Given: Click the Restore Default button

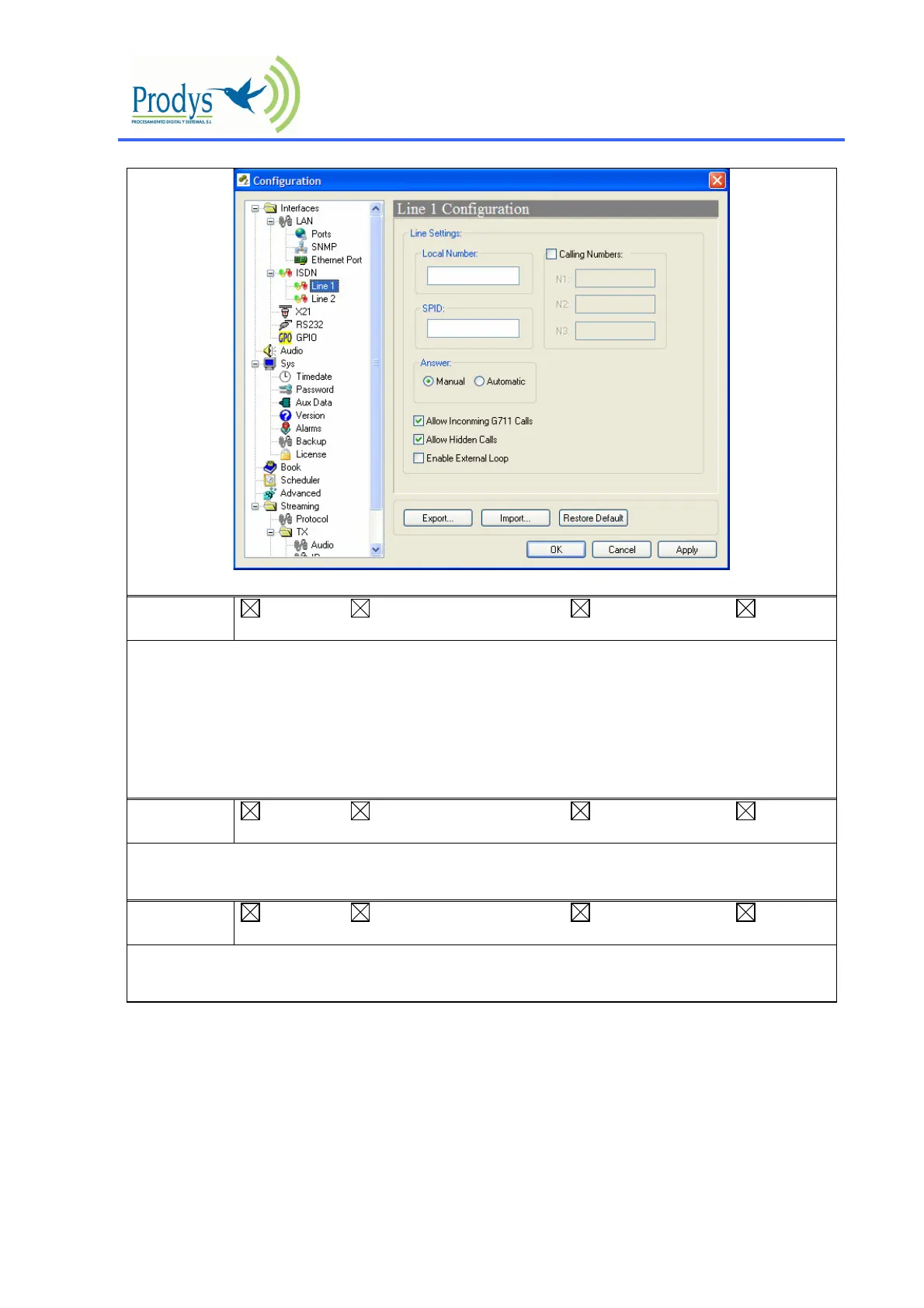Looking at the screenshot, I should point(593,518).
